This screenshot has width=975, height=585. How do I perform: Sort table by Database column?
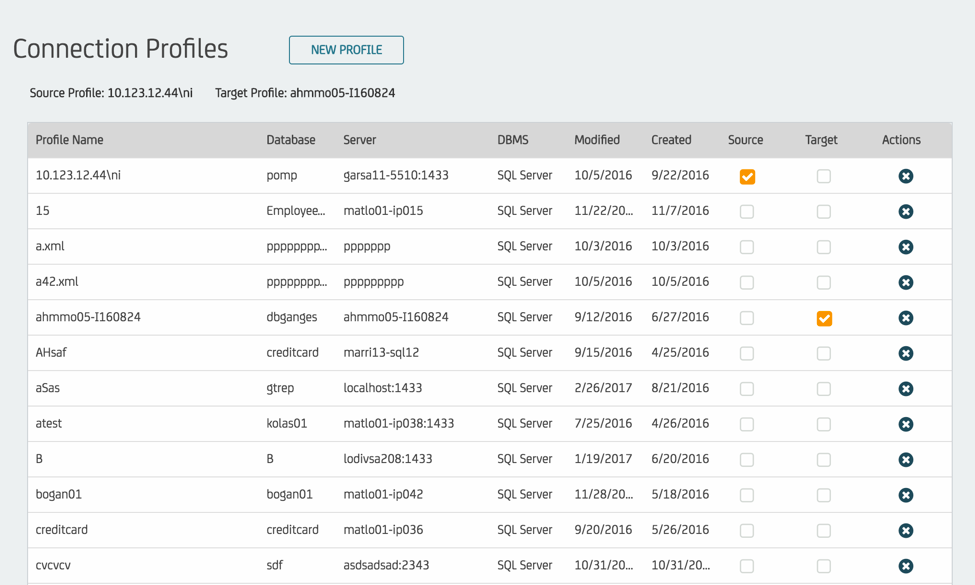click(x=290, y=140)
